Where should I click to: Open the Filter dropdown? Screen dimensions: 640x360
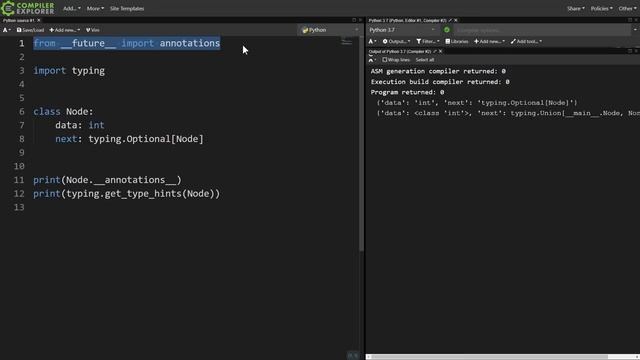[x=427, y=41]
